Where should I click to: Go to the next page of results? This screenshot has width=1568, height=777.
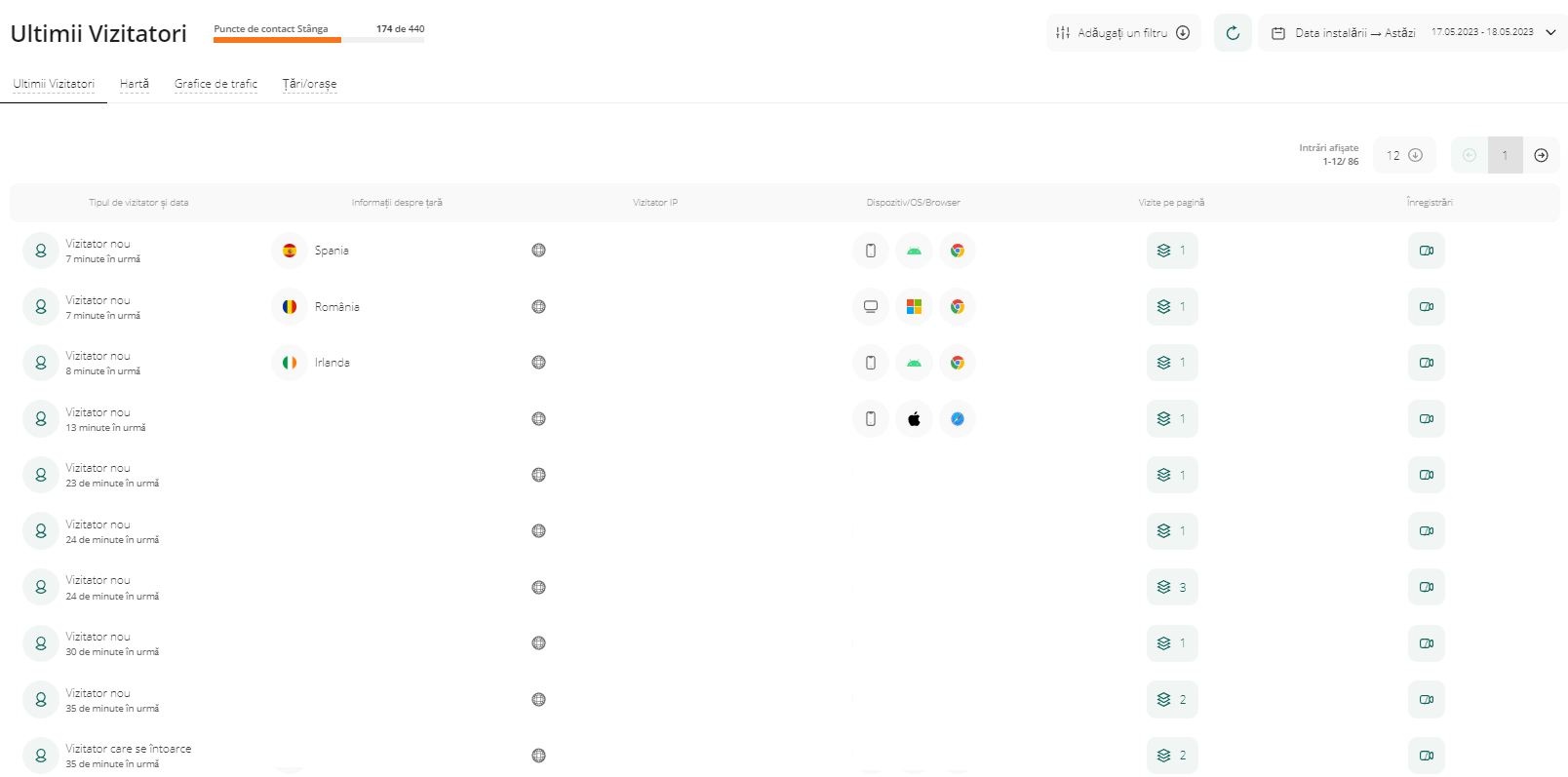click(1541, 156)
